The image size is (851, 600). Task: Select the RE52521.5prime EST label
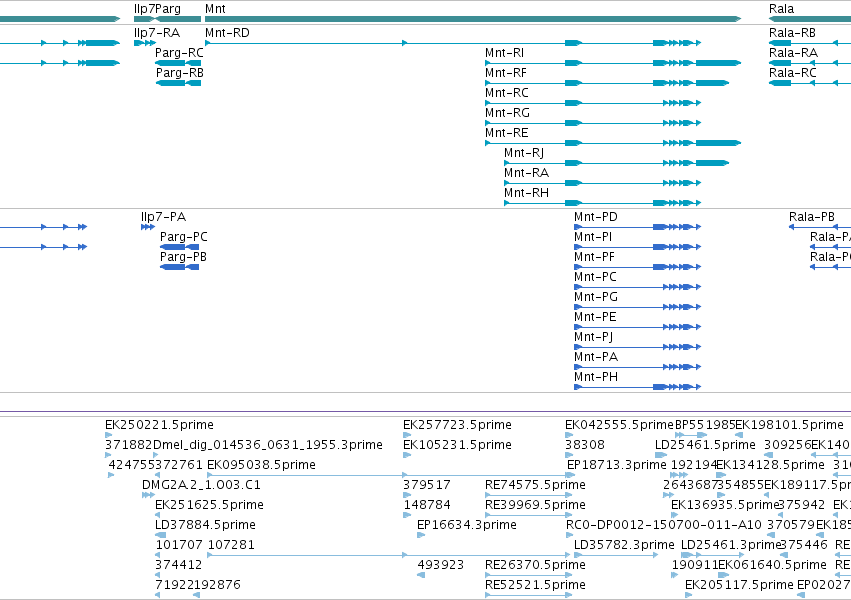[535, 585]
